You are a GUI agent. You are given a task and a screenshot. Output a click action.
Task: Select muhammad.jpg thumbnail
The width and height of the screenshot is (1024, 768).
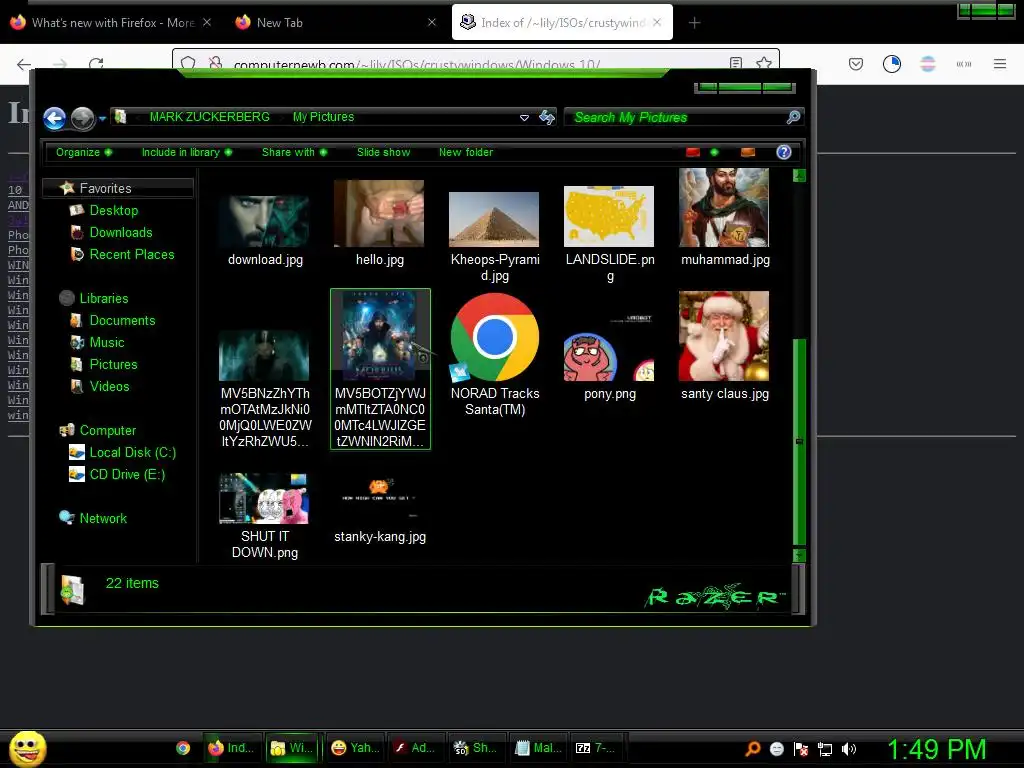pos(724,208)
